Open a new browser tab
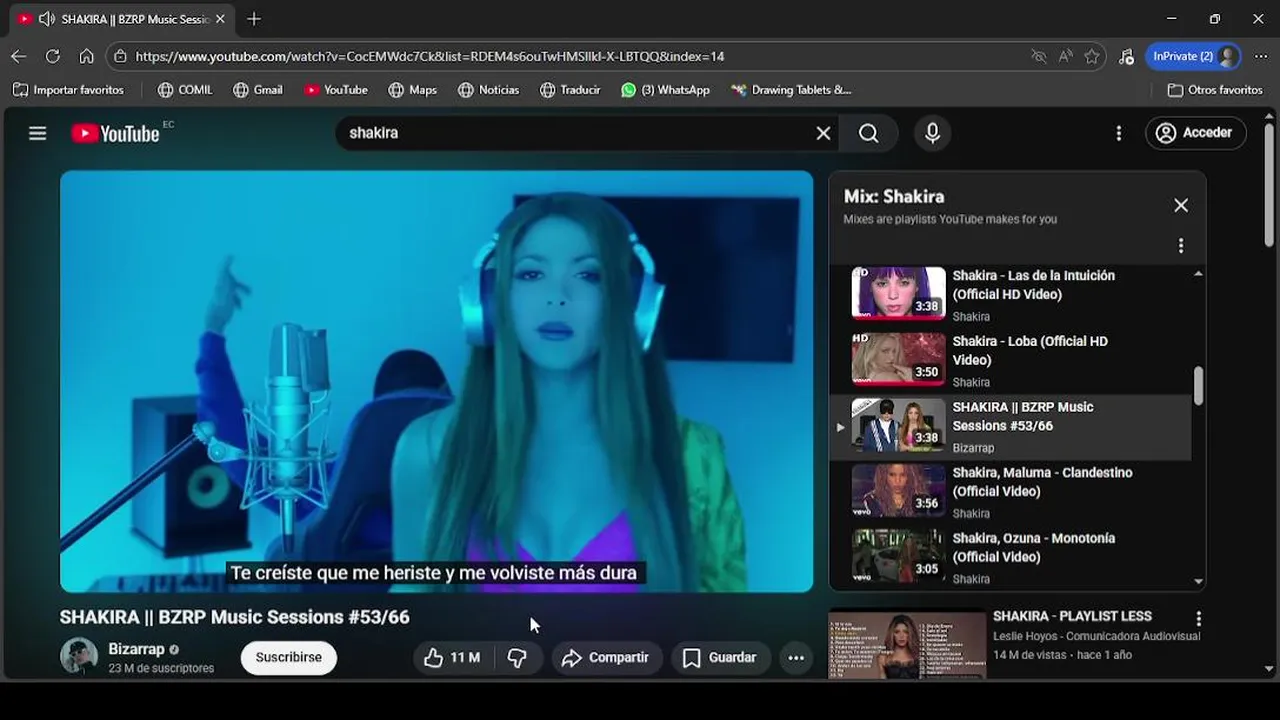1280x720 pixels. (254, 19)
